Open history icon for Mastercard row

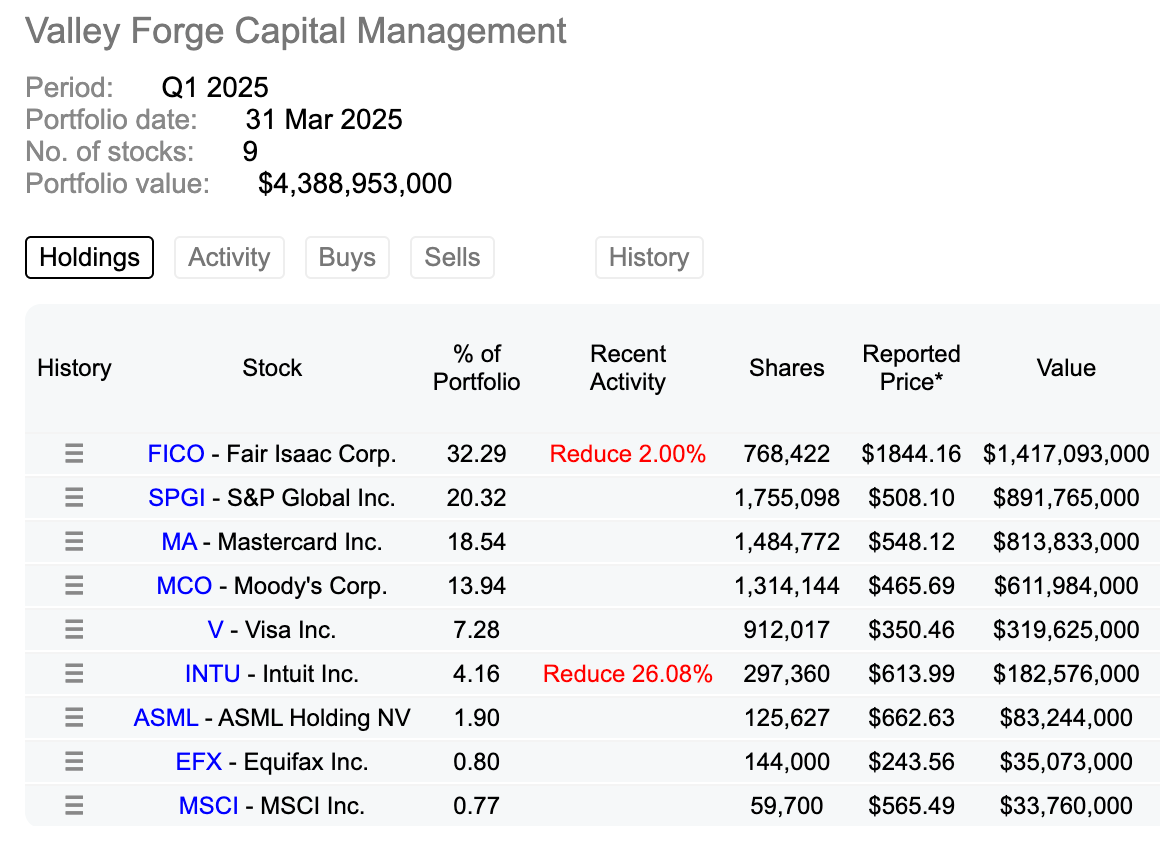coord(73,542)
